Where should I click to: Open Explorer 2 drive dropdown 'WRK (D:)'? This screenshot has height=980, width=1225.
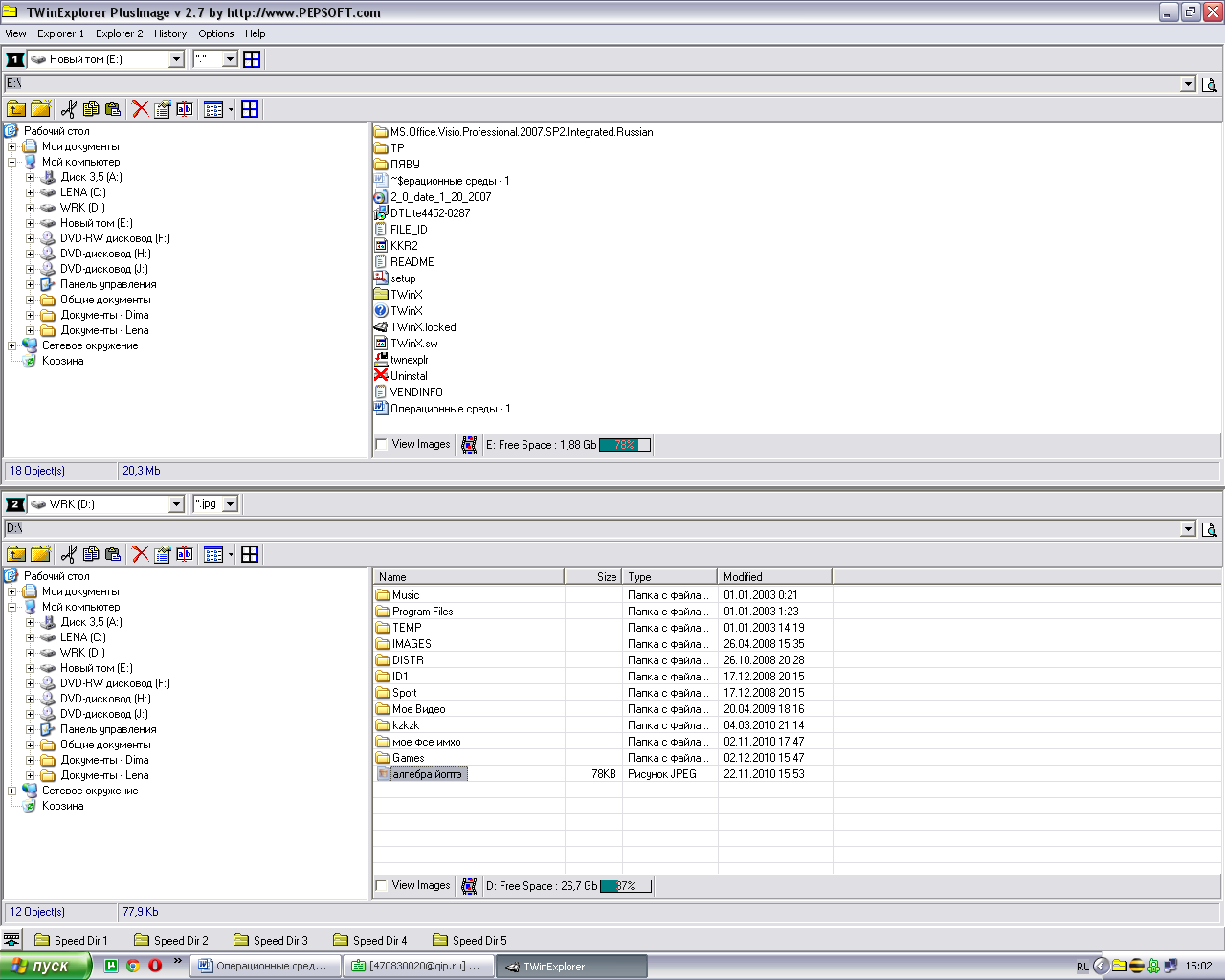(176, 504)
